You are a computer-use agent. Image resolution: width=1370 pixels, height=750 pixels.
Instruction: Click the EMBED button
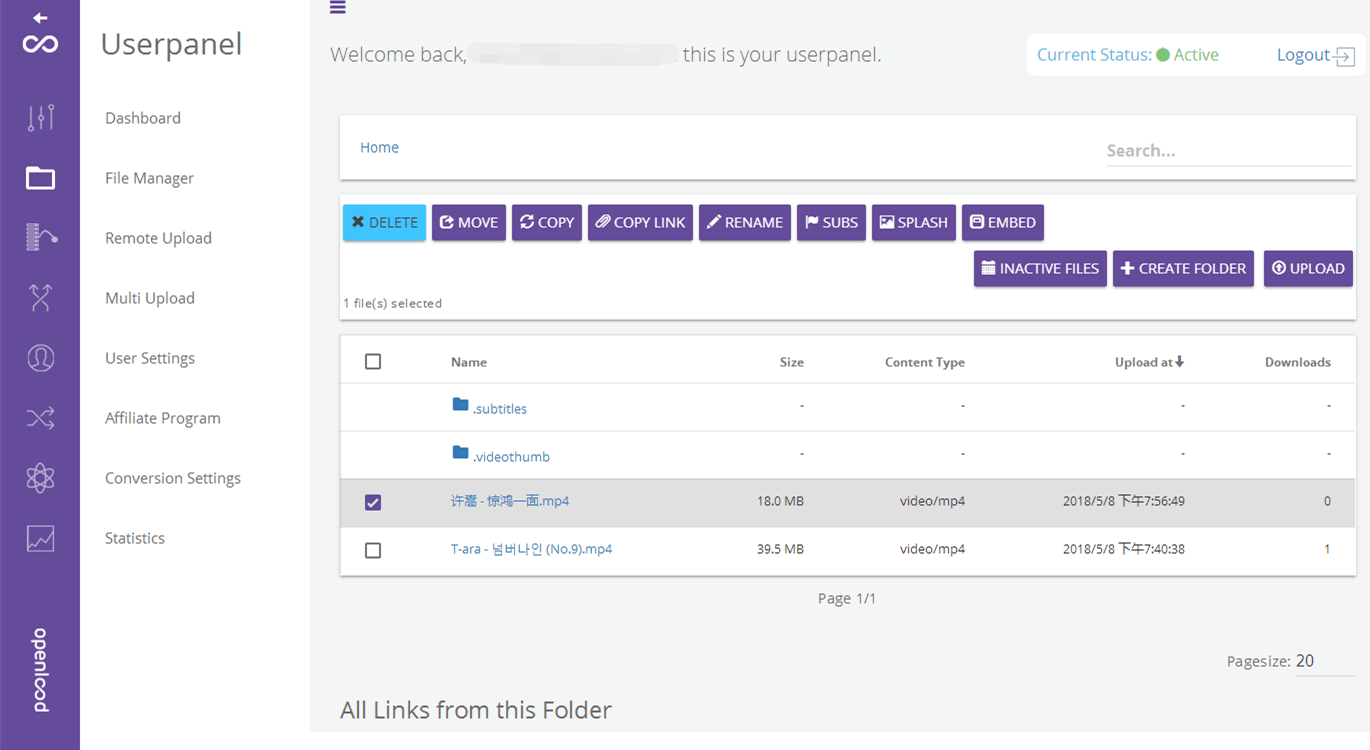point(1003,222)
